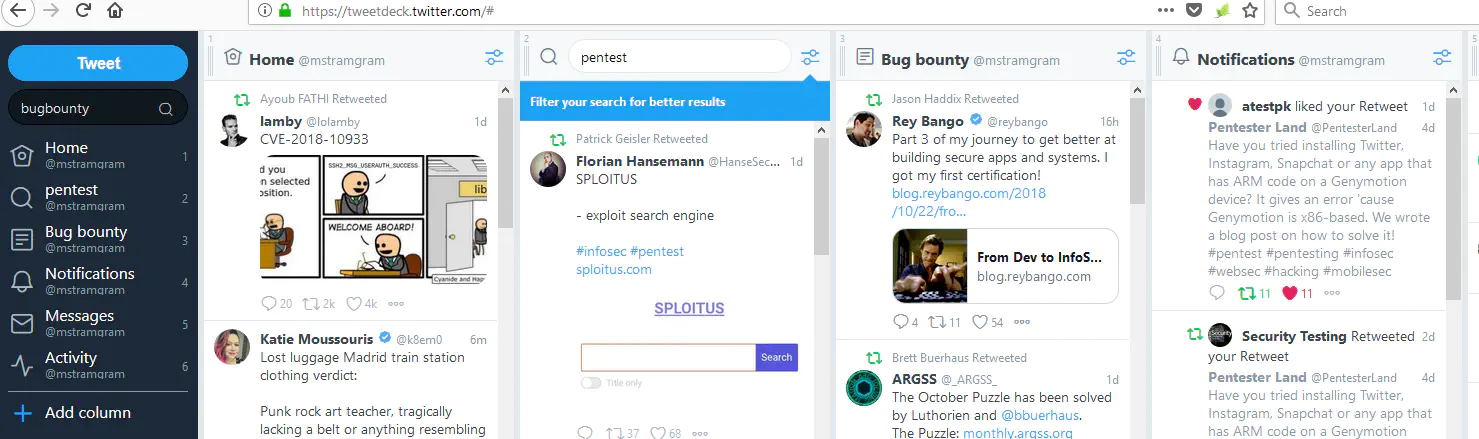The height and width of the screenshot is (439, 1479).
Task: Click search magnifier in sidebar search box
Action: [x=166, y=109]
